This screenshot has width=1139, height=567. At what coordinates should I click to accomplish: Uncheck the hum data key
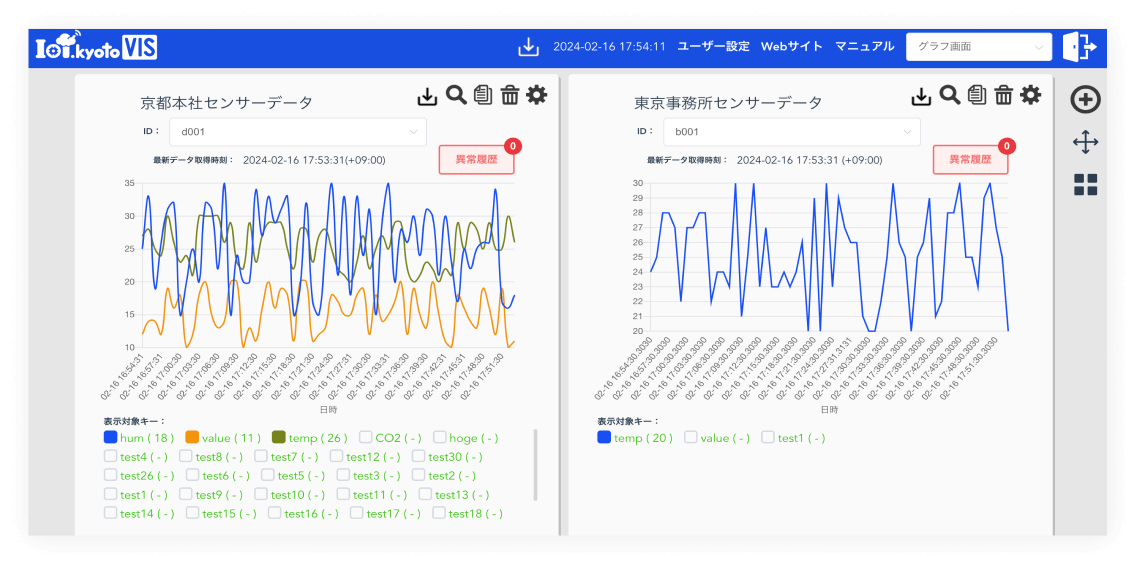[111, 437]
